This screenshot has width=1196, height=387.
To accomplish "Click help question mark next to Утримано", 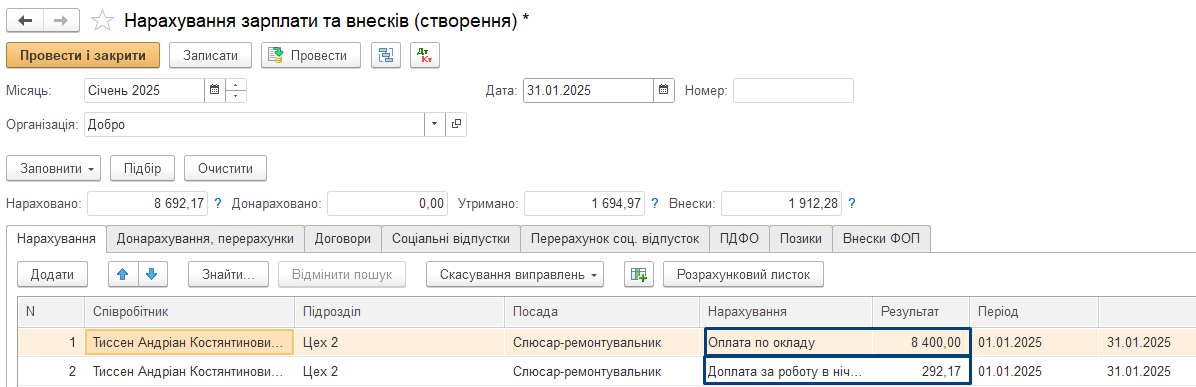I will [x=654, y=204].
